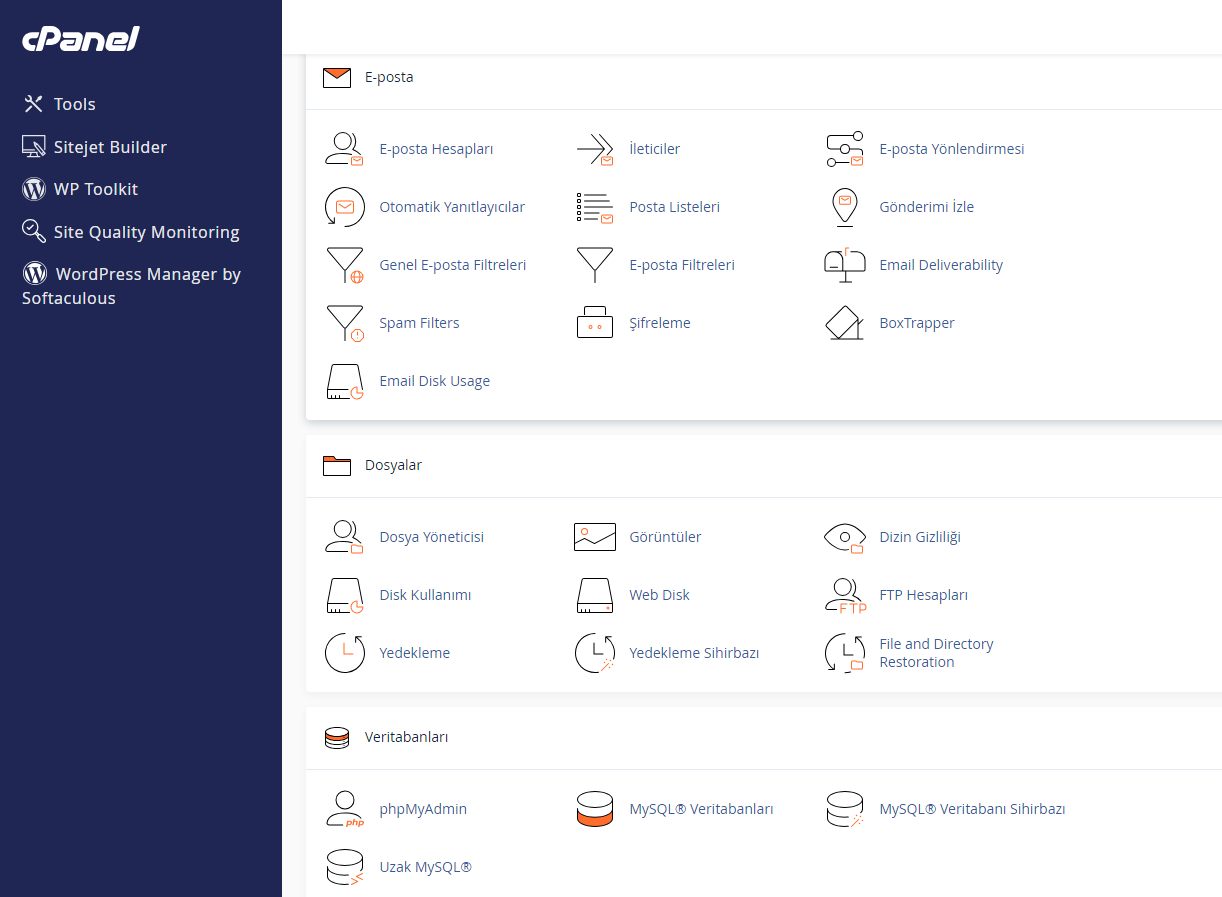Click the File and Directory Restoration icon

pyautogui.click(x=845, y=653)
